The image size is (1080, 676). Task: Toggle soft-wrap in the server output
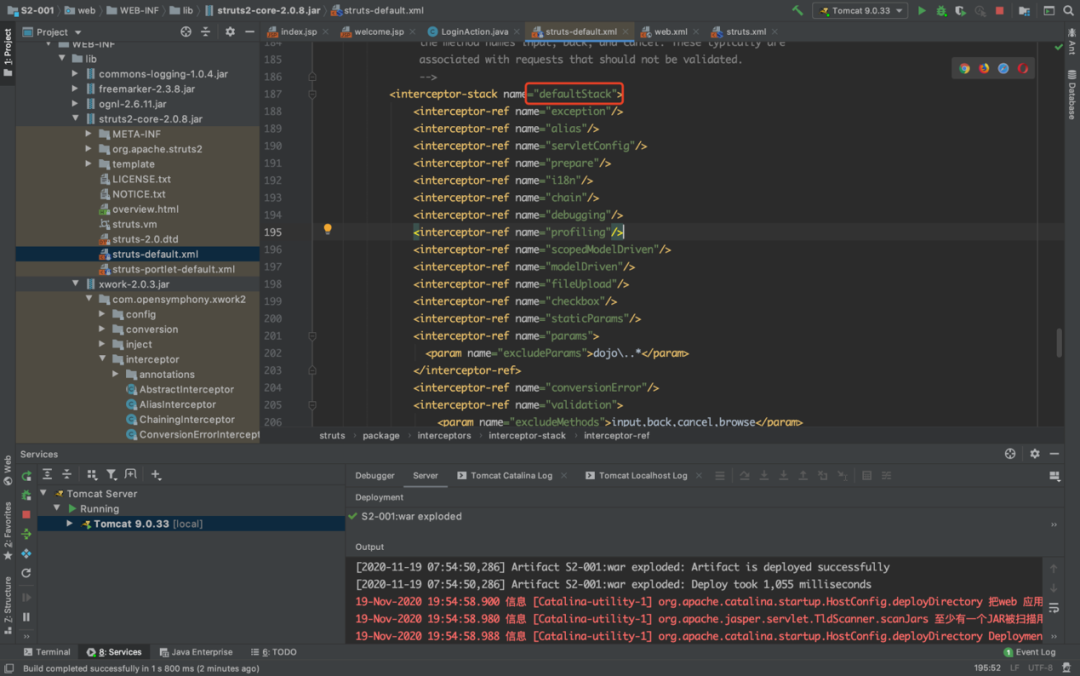point(1054,608)
